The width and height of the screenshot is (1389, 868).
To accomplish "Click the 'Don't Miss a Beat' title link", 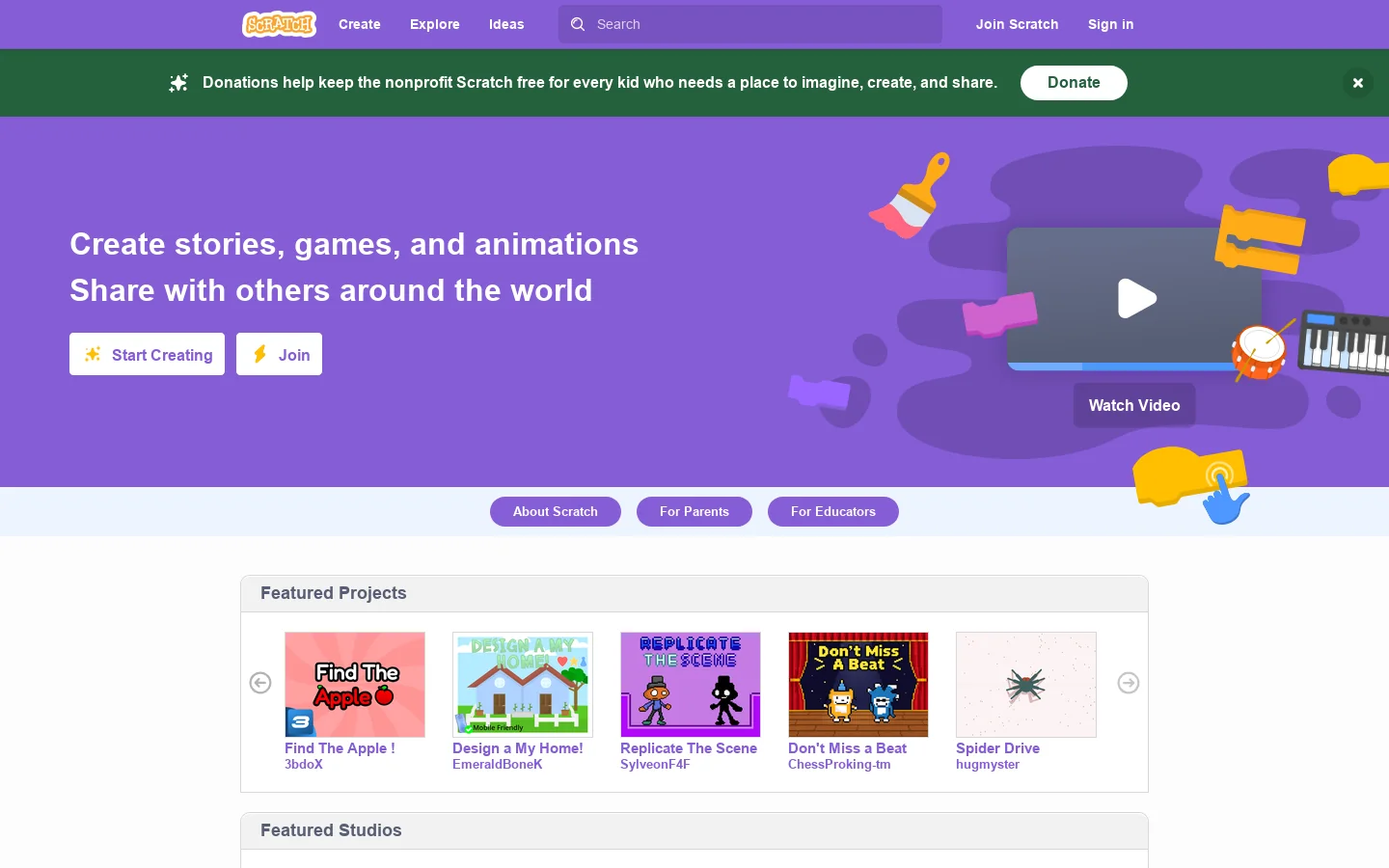I will click(848, 748).
